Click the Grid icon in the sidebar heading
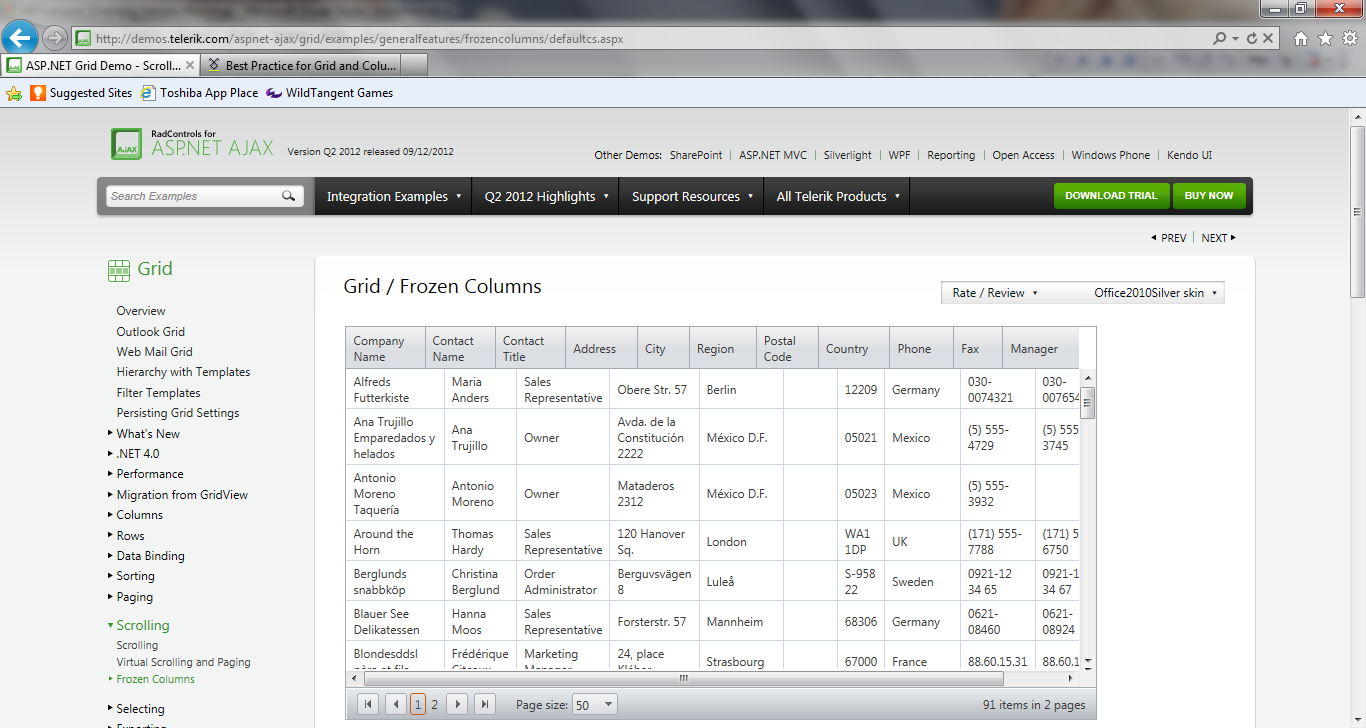Image resolution: width=1366 pixels, height=728 pixels. click(x=119, y=269)
